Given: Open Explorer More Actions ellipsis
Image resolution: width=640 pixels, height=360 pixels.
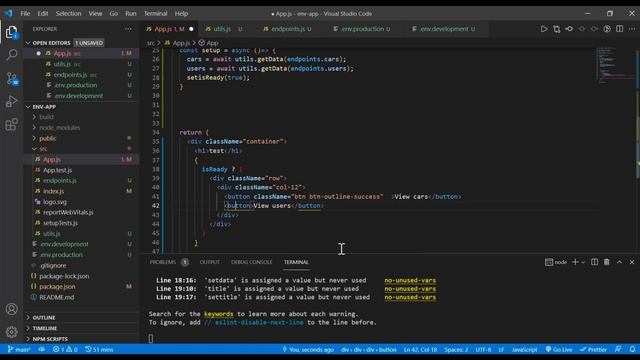Looking at the screenshot, I should [128, 29].
